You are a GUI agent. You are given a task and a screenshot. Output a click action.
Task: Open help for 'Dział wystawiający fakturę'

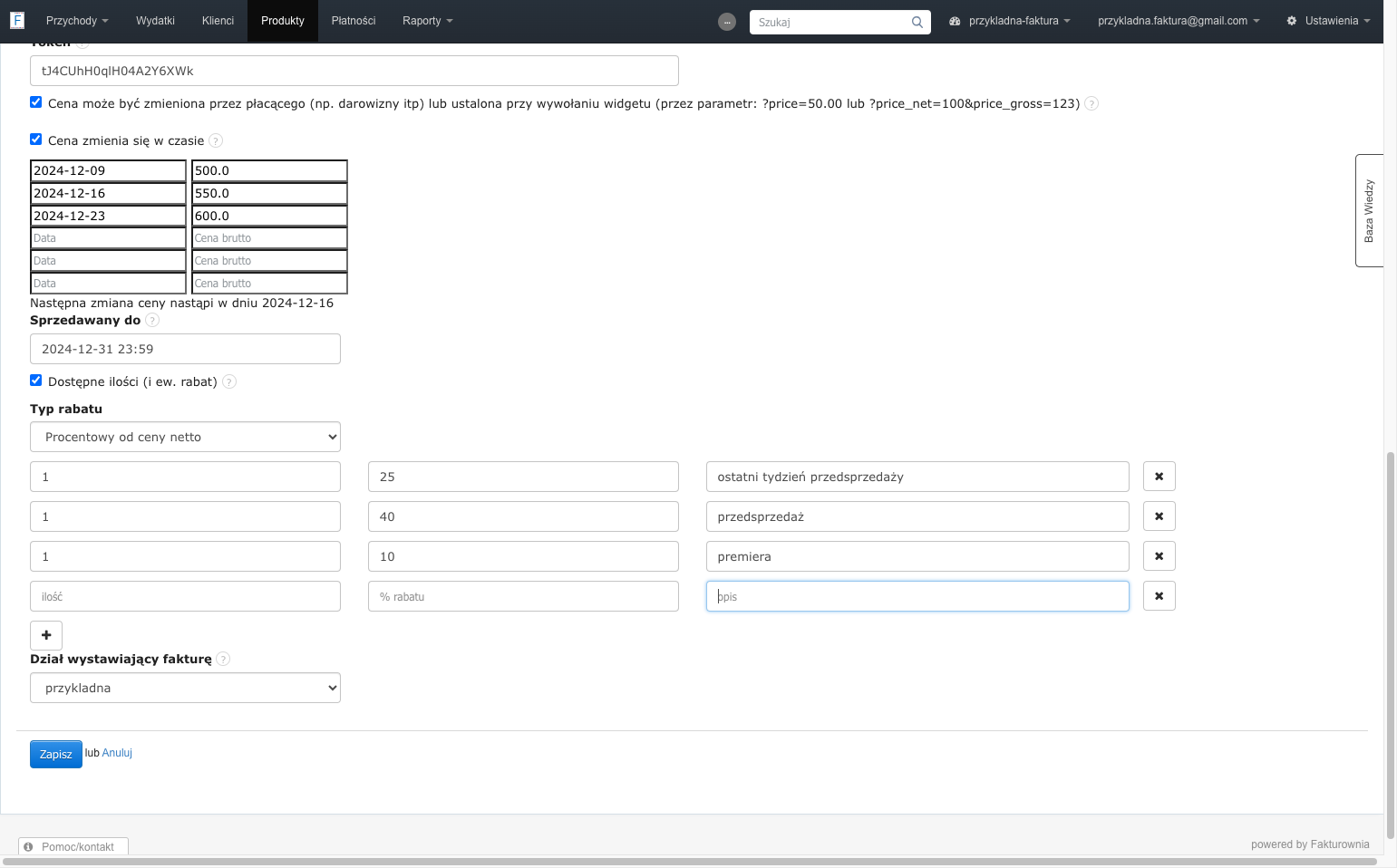tap(223, 659)
